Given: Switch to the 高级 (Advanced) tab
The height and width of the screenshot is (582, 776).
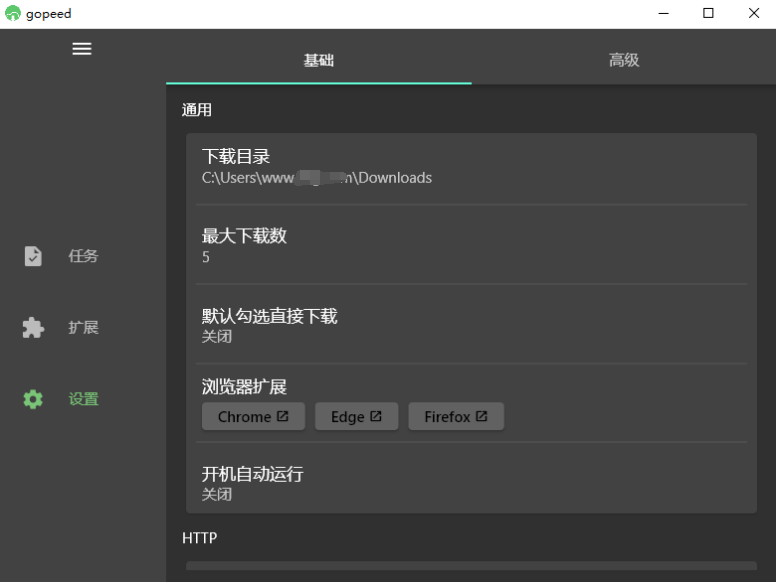Looking at the screenshot, I should point(623,60).
